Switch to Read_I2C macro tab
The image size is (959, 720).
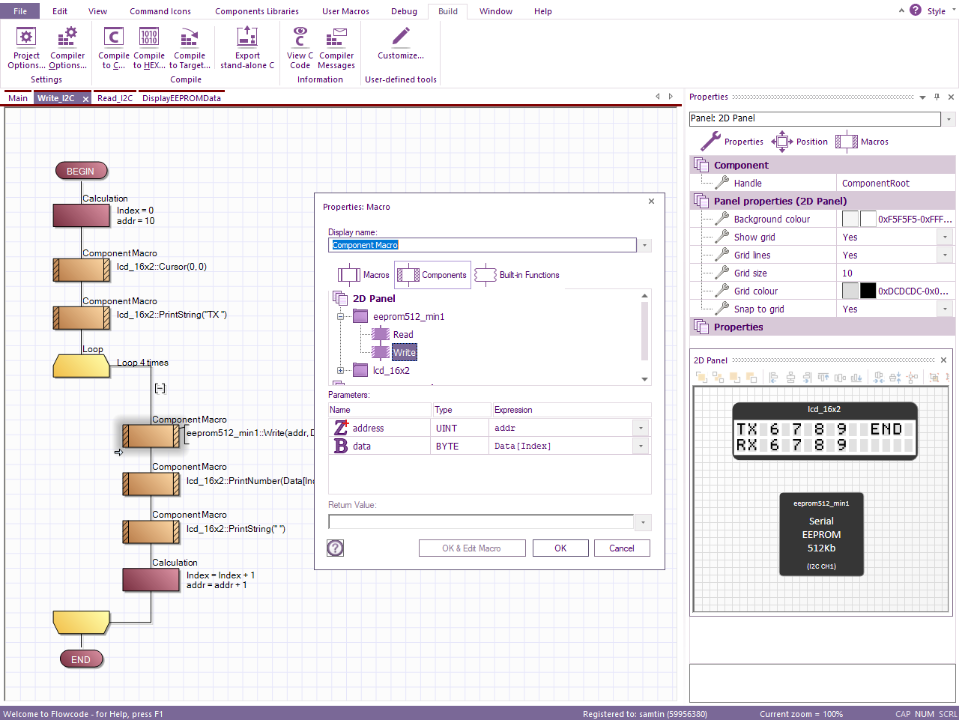tap(115, 98)
